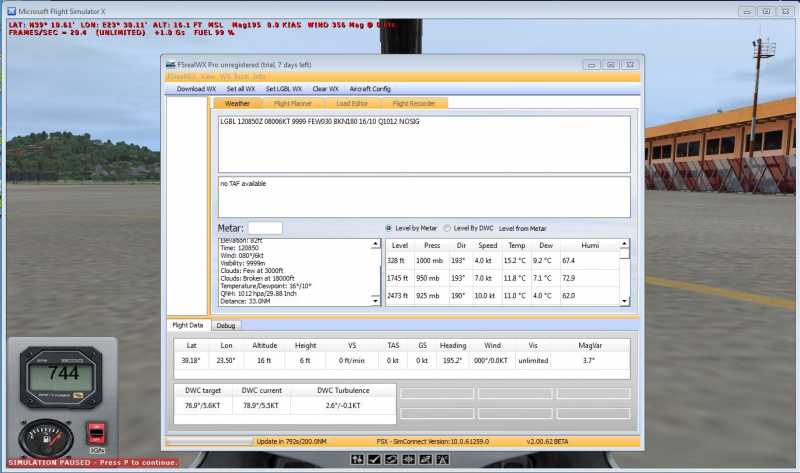Click the Clear WX button
This screenshot has width=800, height=473.
point(326,89)
